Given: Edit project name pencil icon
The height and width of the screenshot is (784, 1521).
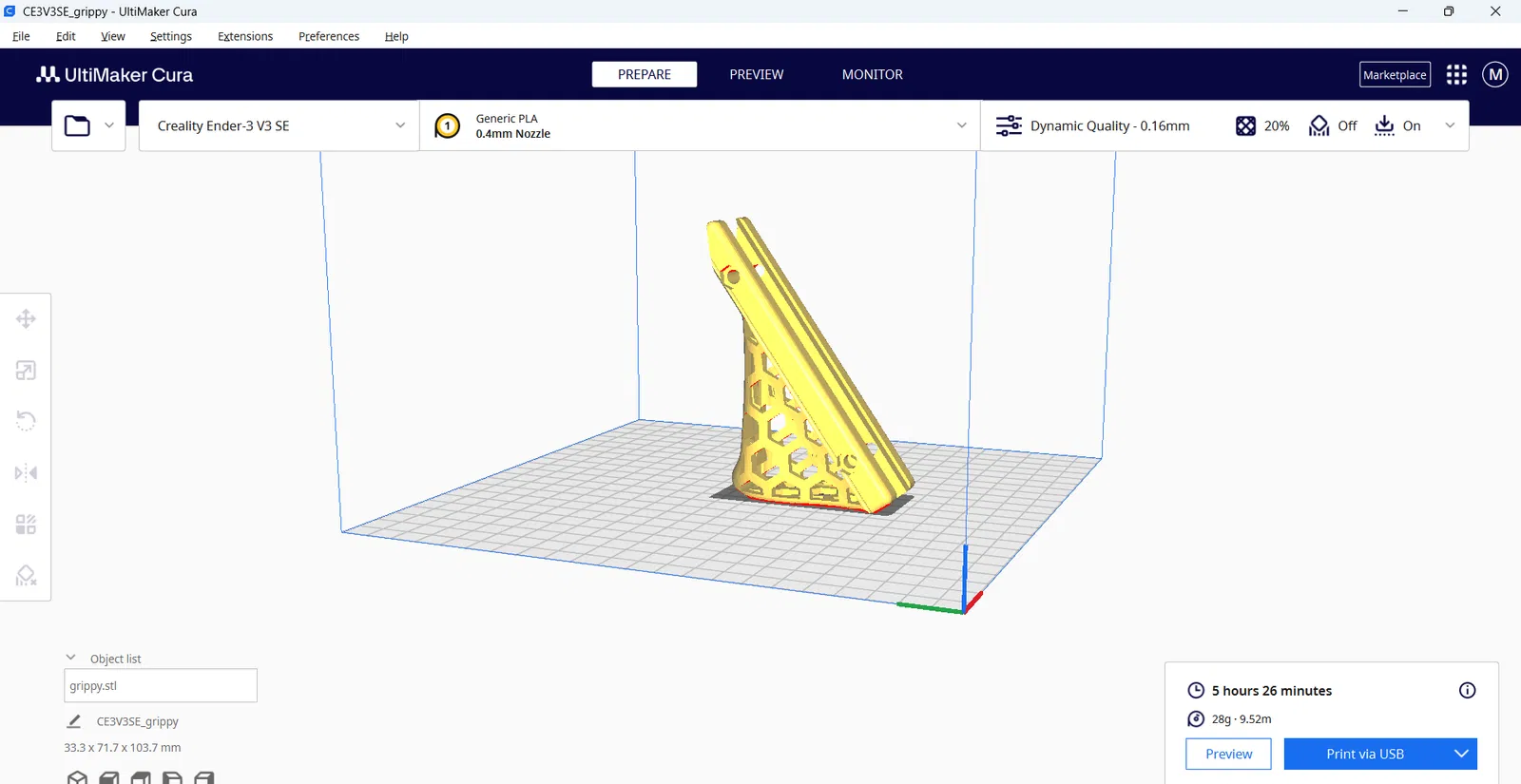Looking at the screenshot, I should [x=74, y=721].
